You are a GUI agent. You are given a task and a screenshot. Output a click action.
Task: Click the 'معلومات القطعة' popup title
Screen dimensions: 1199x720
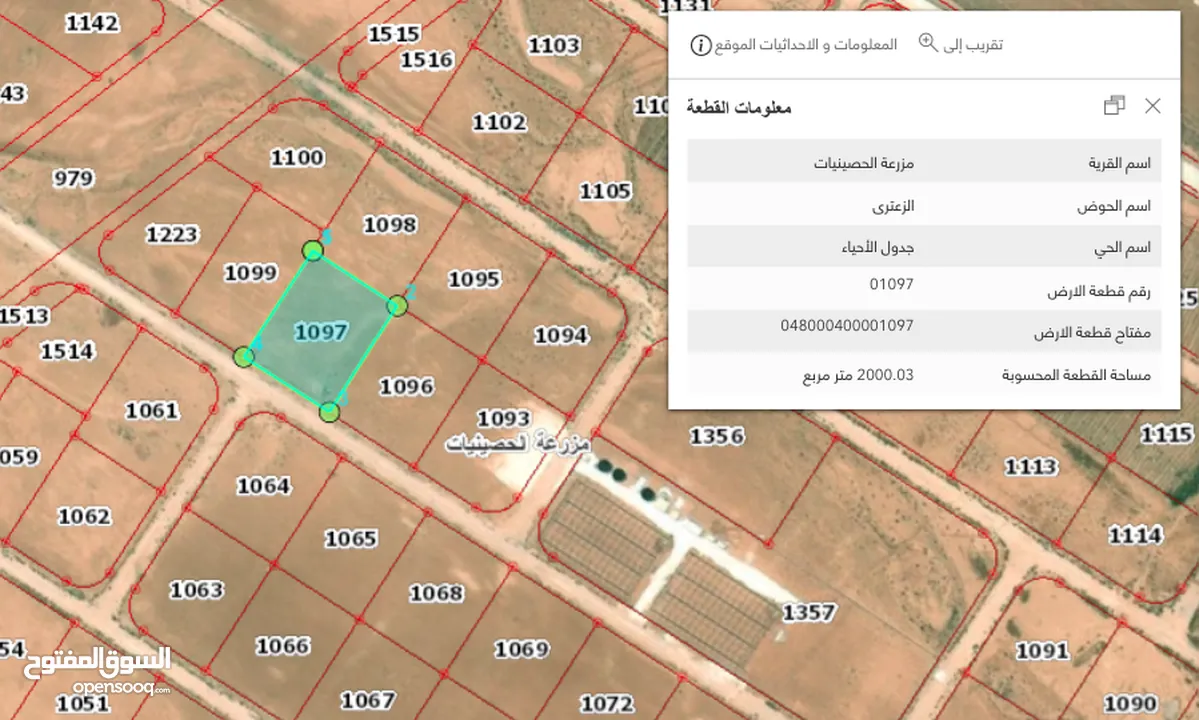739,108
